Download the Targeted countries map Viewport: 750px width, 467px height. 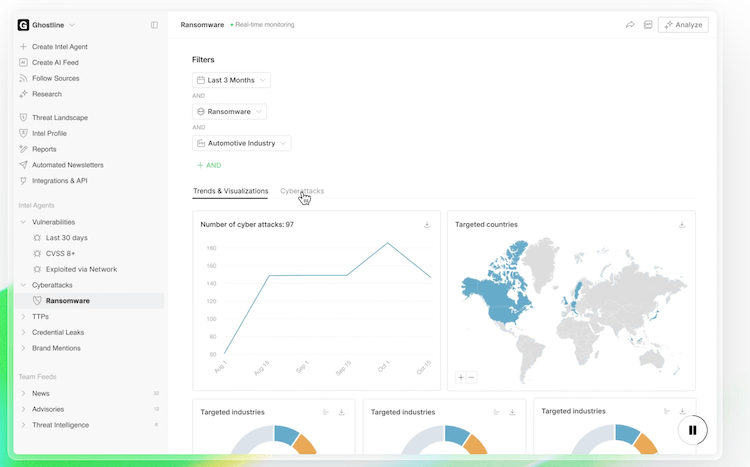(682, 224)
